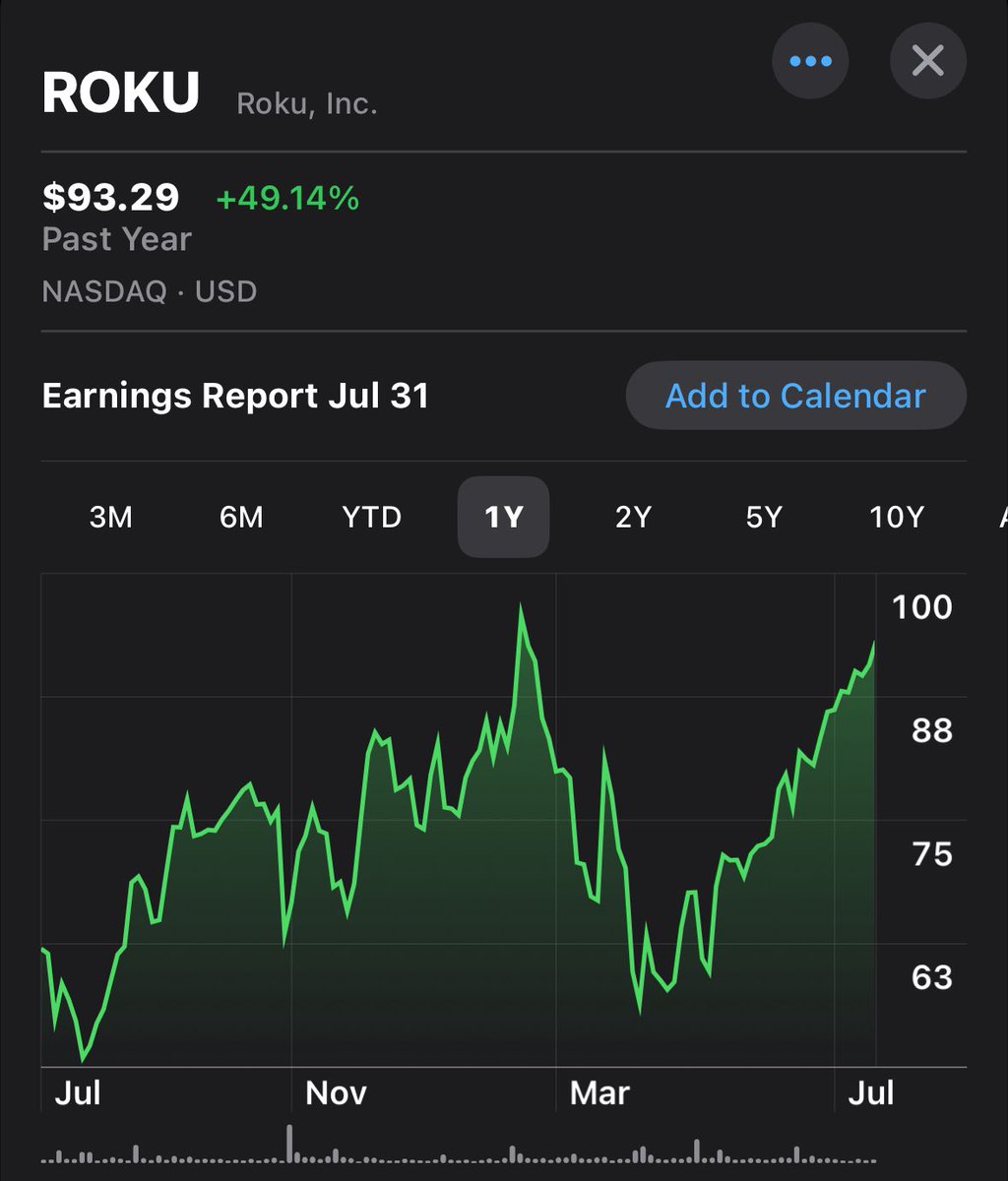Click the ROKU ticker title
Image resolution: width=1008 pixels, height=1181 pixels.
coord(120,93)
